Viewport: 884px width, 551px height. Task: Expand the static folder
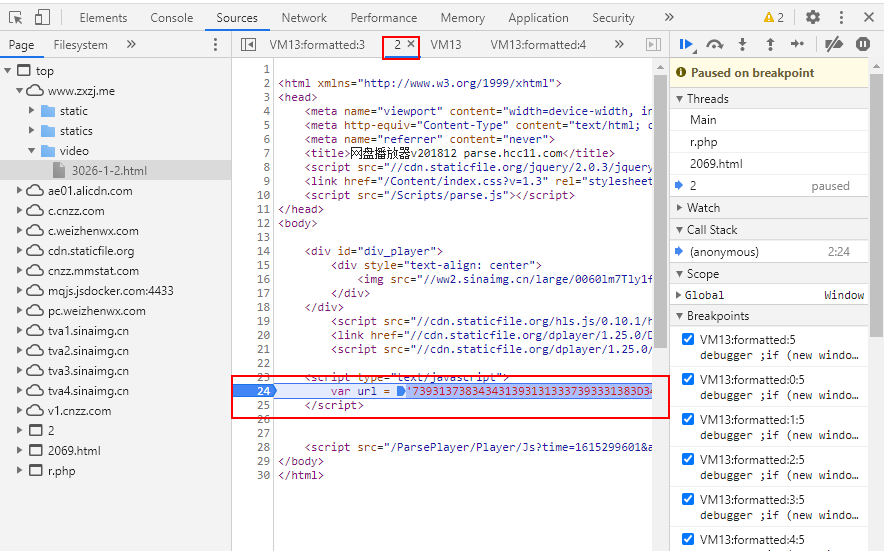(32, 111)
